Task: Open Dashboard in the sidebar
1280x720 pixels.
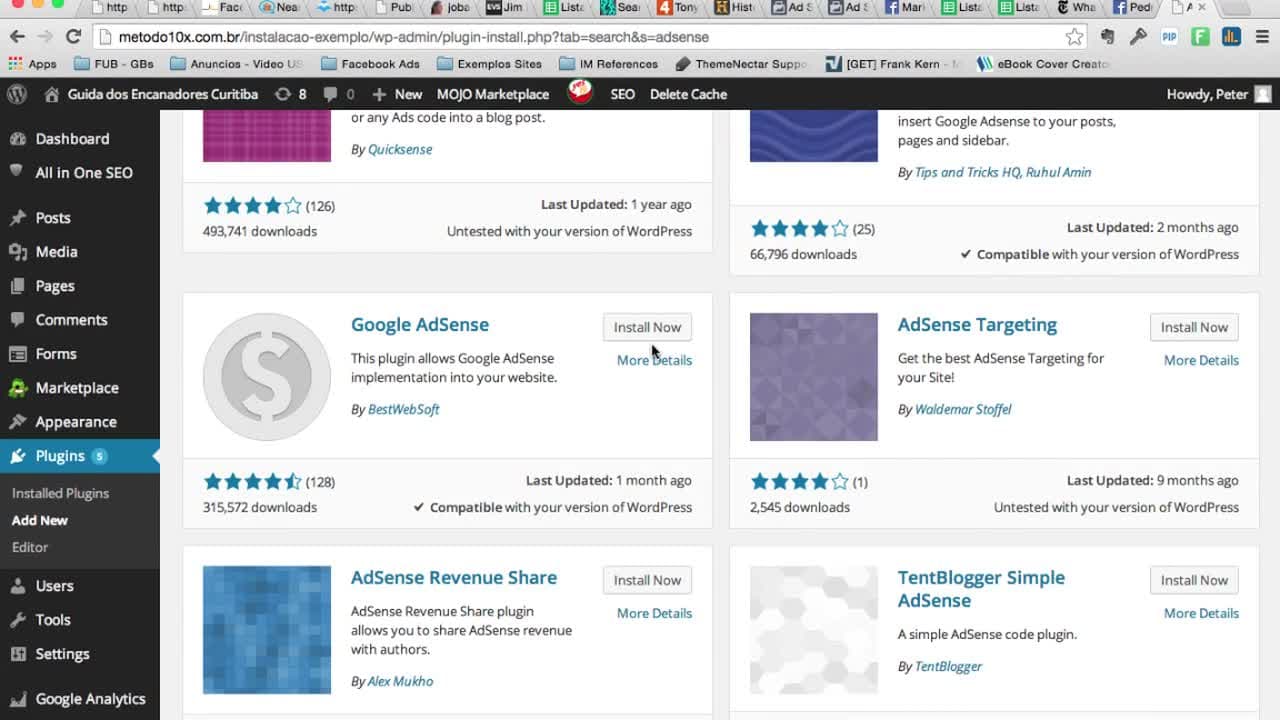Action: (72, 139)
